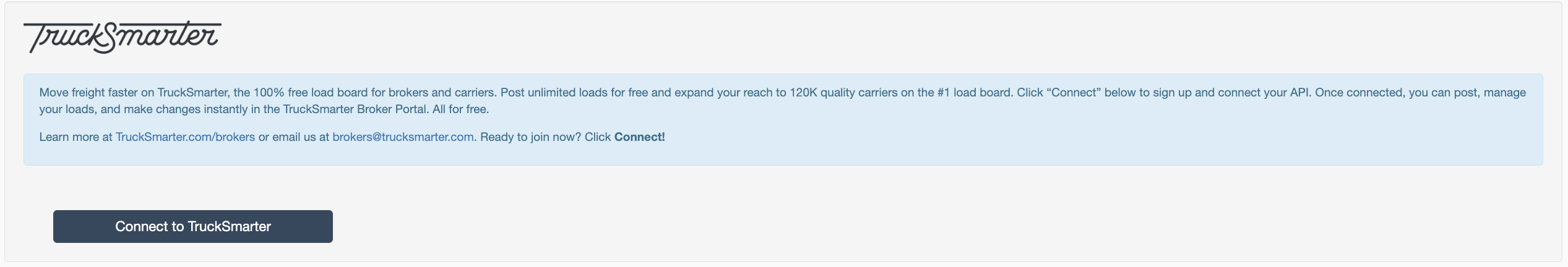Click the bold Connect! text
The image size is (1568, 267).
click(639, 137)
